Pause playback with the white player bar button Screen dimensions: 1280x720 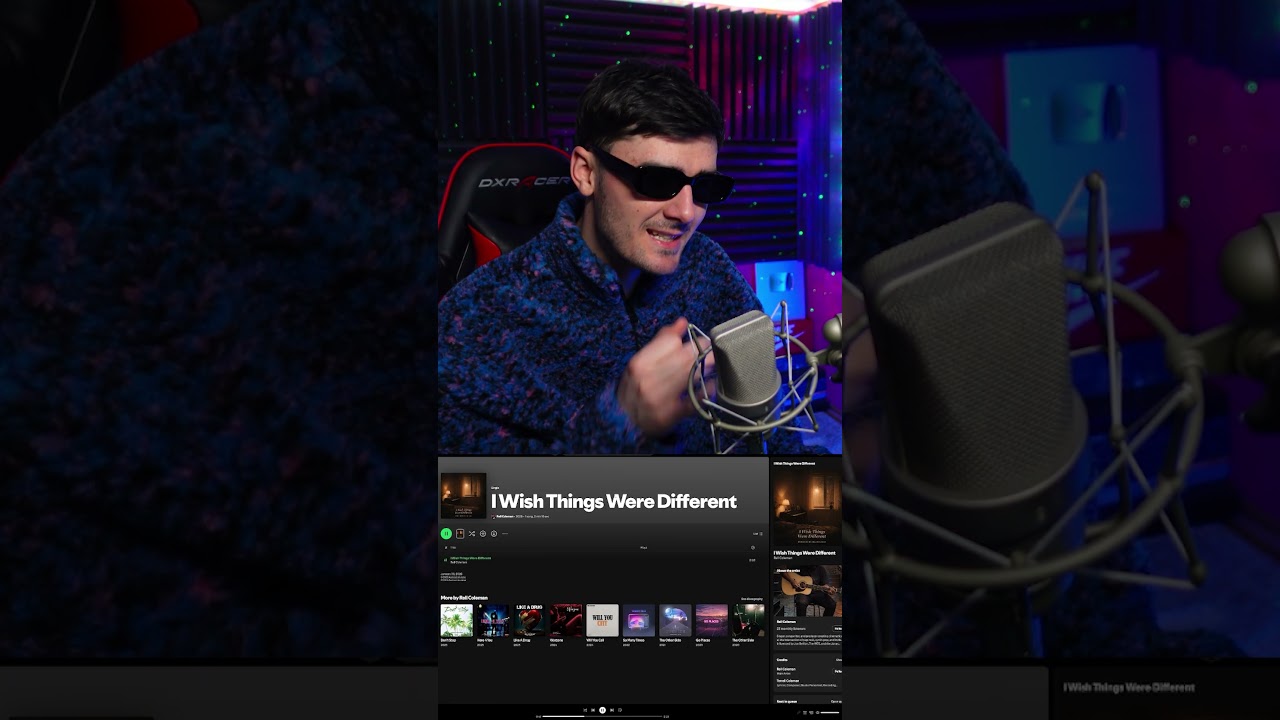602,710
